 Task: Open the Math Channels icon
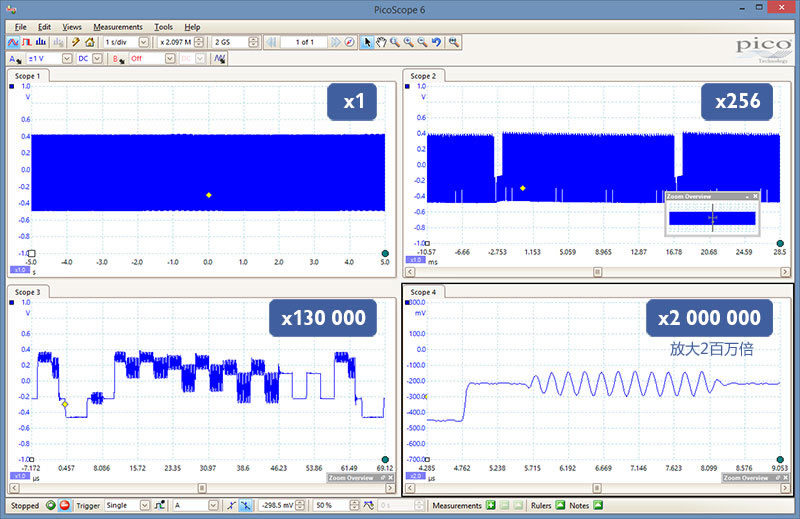(220, 59)
